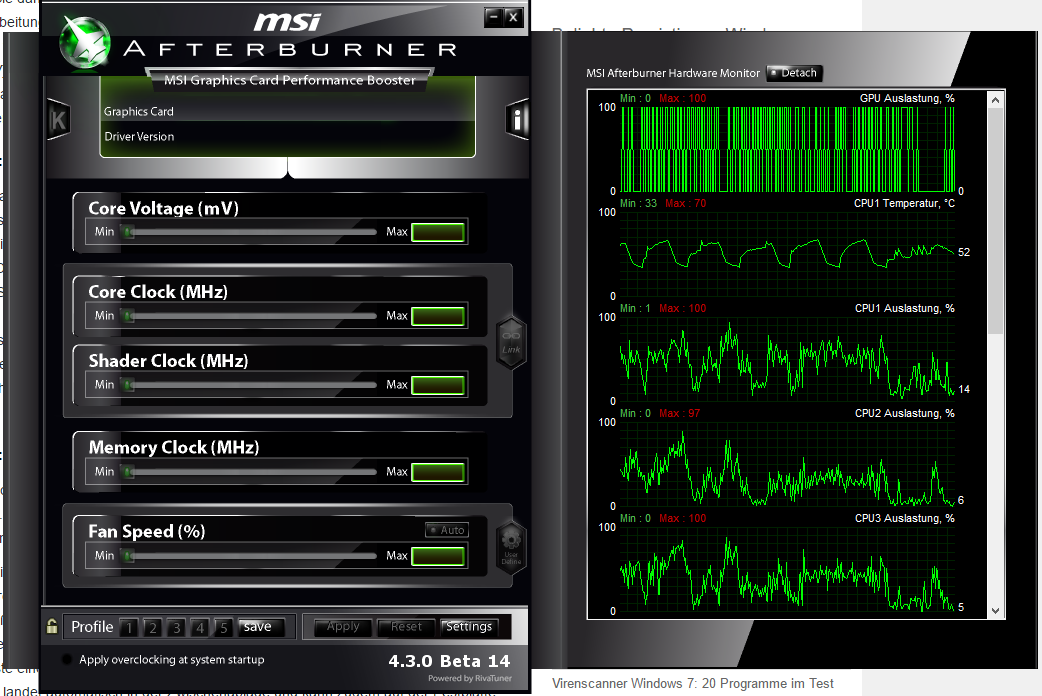Click the GPU Auslastung graph
This screenshot has width=1042, height=696.
point(787,149)
